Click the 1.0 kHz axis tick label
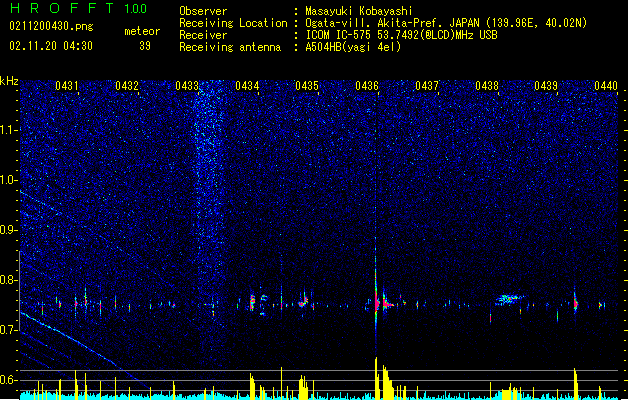 point(9,180)
